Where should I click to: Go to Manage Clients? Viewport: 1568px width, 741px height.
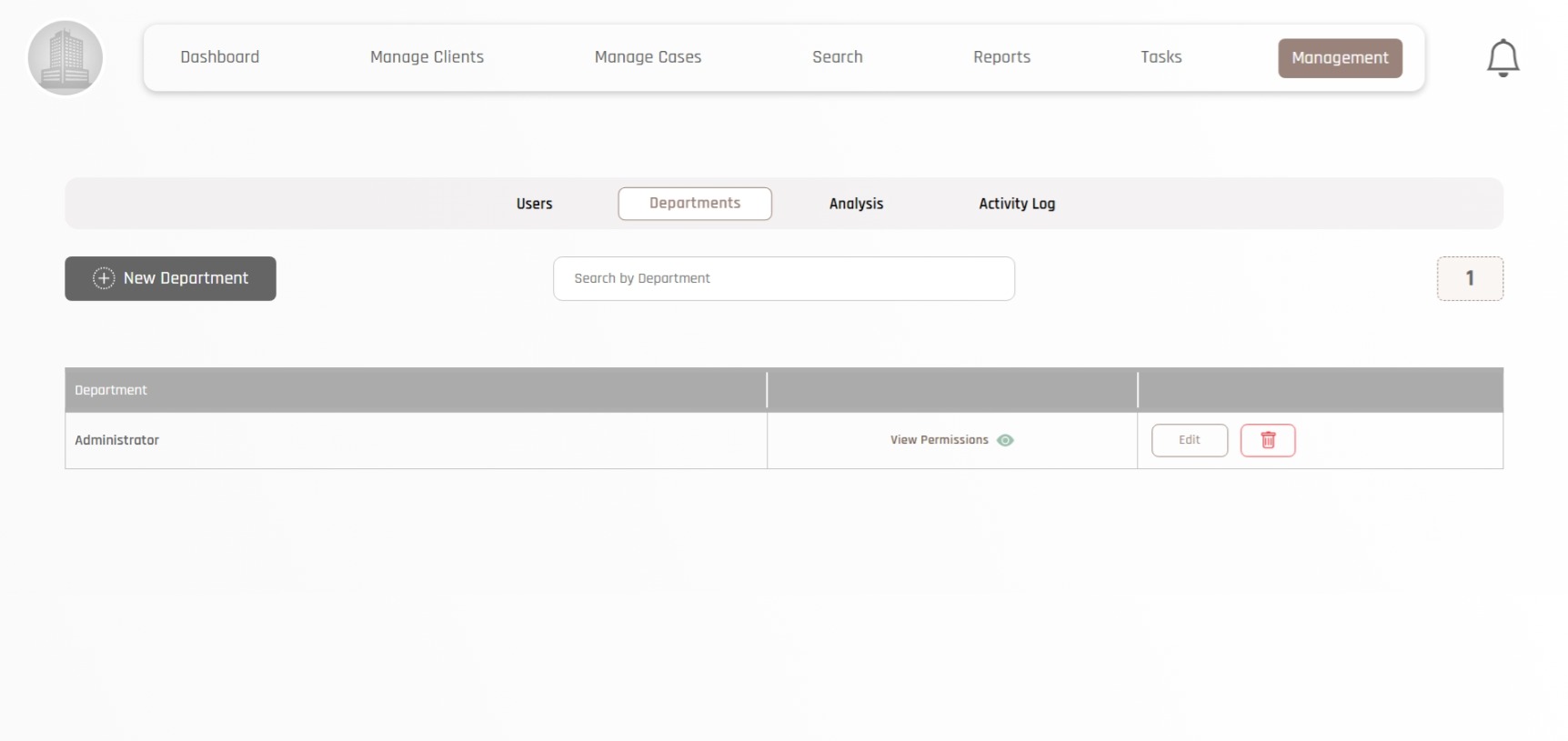[427, 57]
